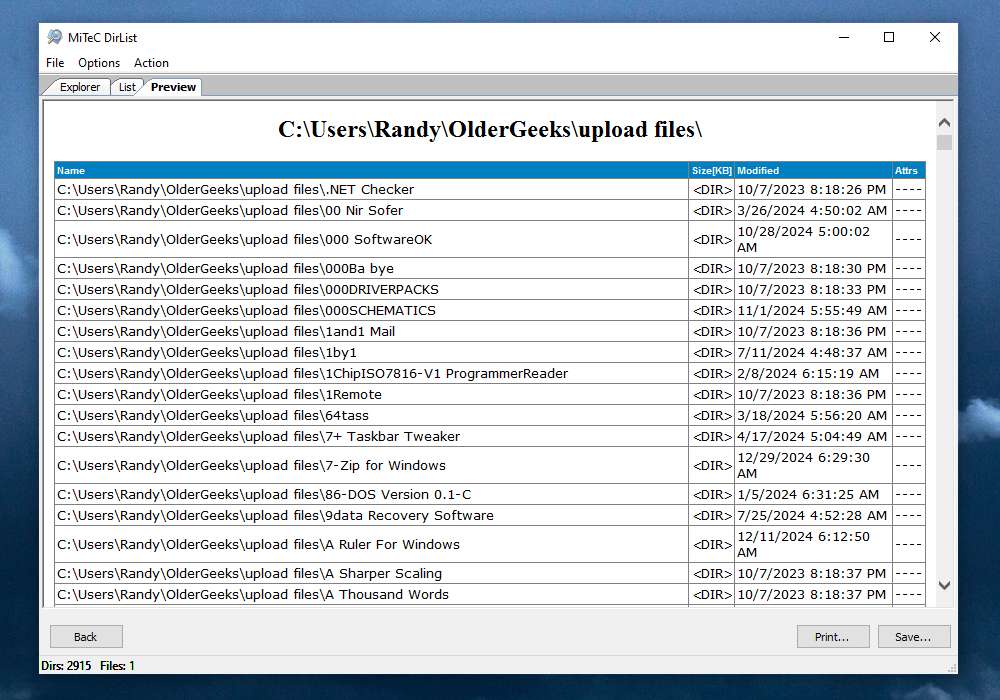Click the date 11/1/2024 5:55:49 AM
The height and width of the screenshot is (700, 1000).
pos(812,310)
